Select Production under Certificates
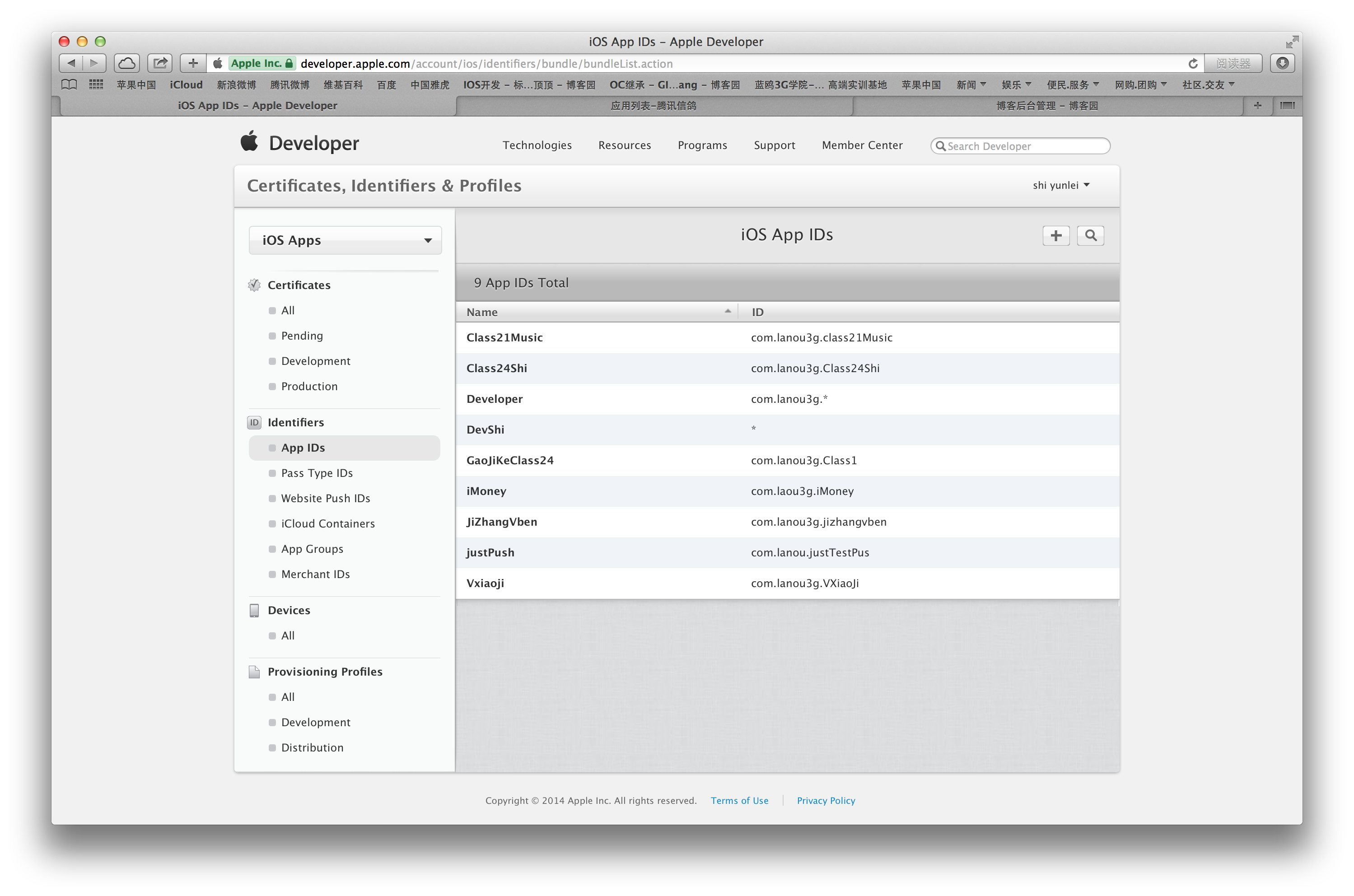Screen dimensions: 1354x896 coord(309,386)
